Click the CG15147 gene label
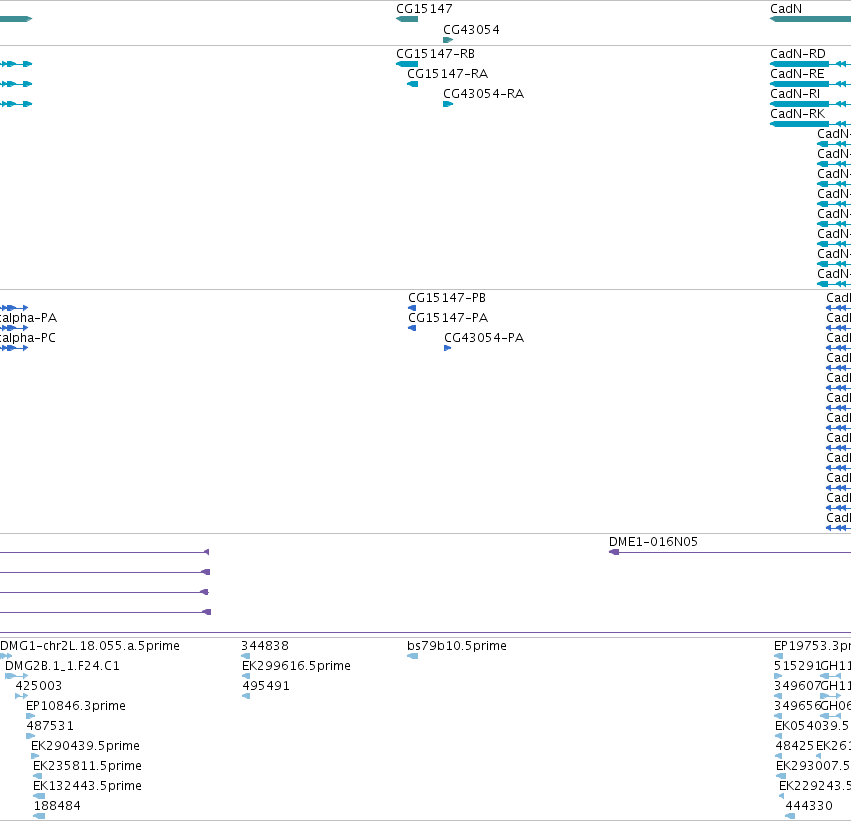This screenshot has height=821, width=851. (424, 9)
